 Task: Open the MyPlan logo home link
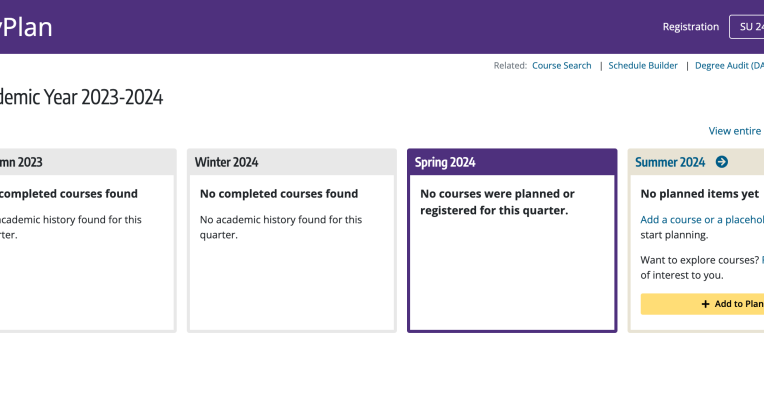click(x=26, y=27)
